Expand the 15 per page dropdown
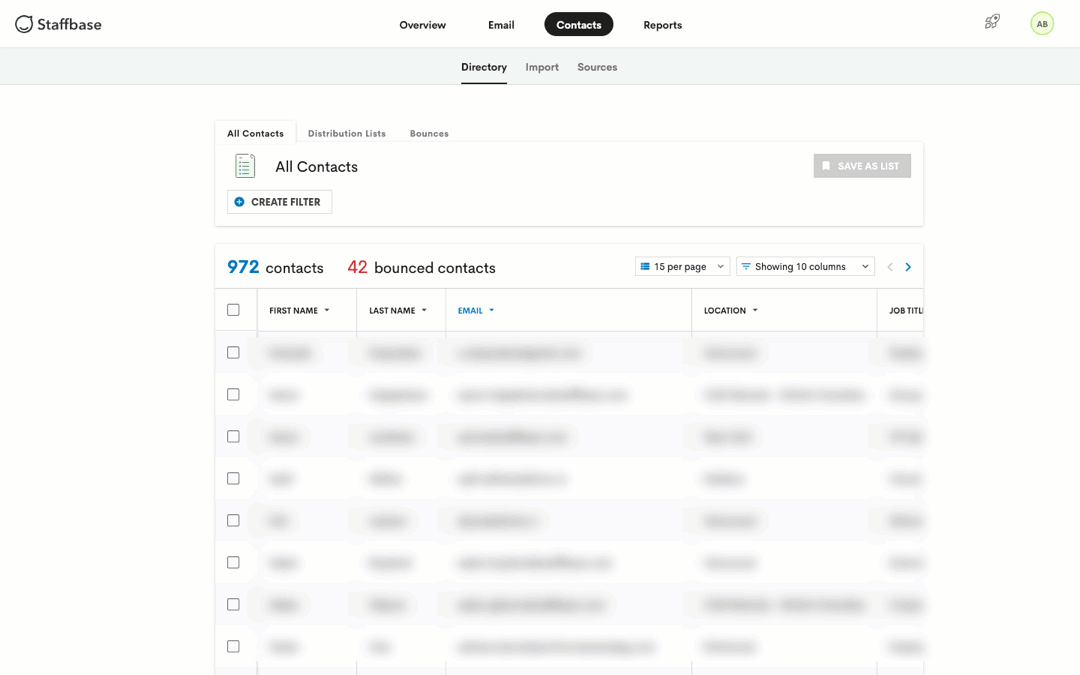Viewport: 1080px width, 675px height. (682, 267)
